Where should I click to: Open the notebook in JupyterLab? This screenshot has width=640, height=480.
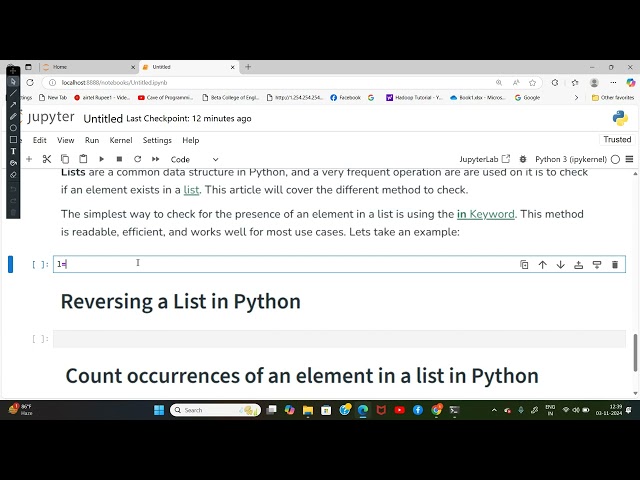pyautogui.click(x=484, y=159)
